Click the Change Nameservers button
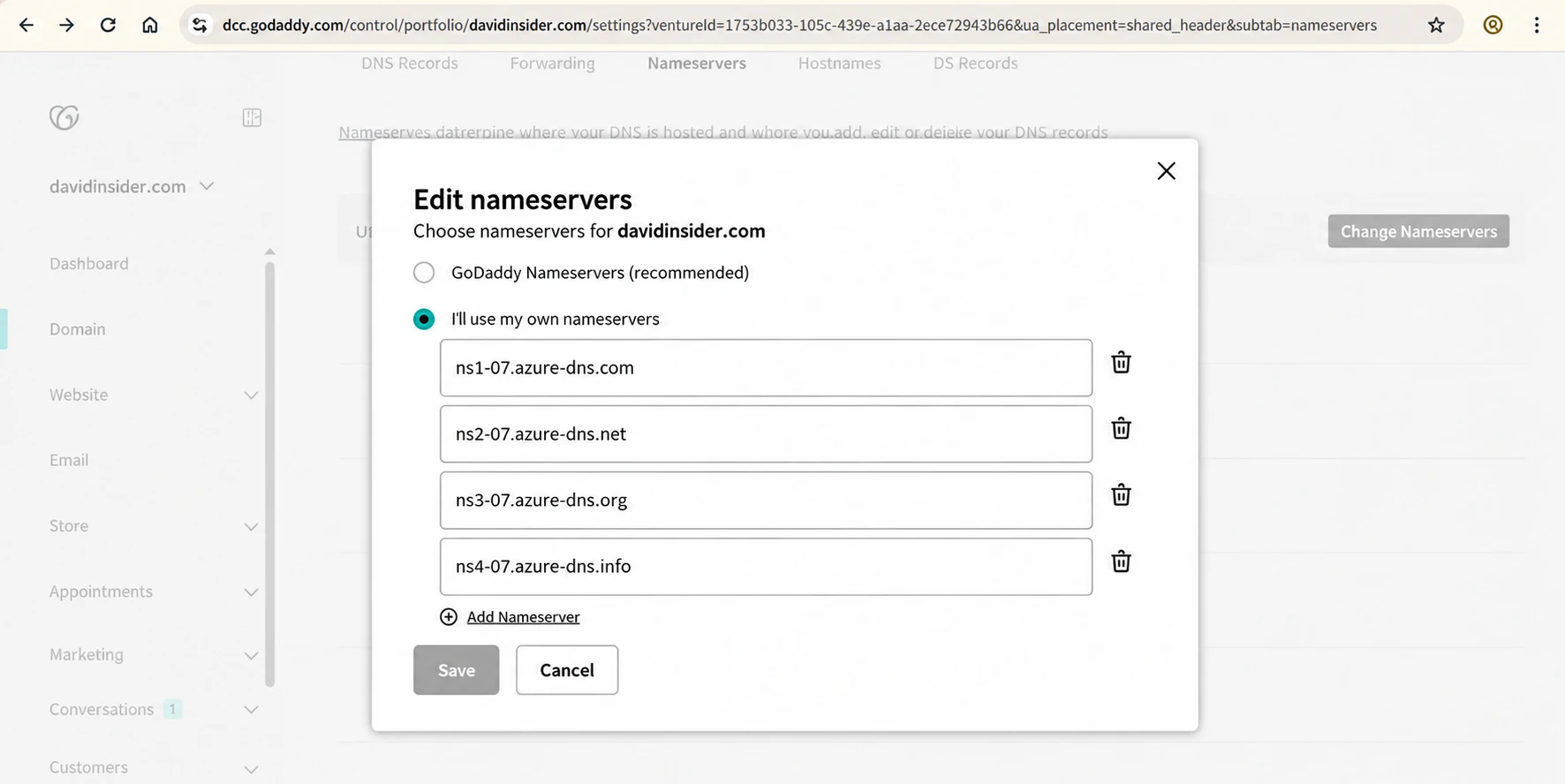 [x=1418, y=231]
